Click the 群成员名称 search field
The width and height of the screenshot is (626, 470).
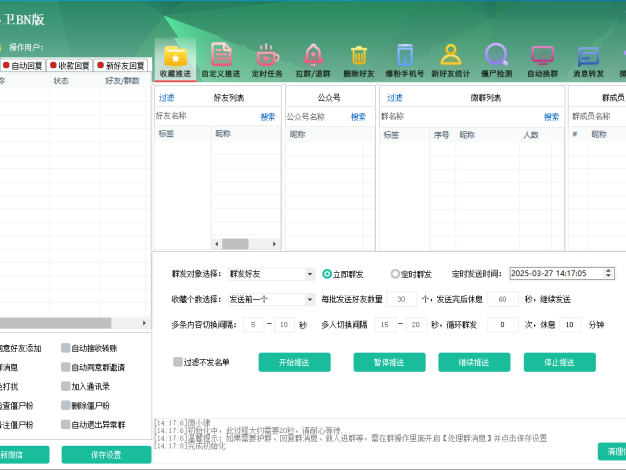(x=598, y=117)
